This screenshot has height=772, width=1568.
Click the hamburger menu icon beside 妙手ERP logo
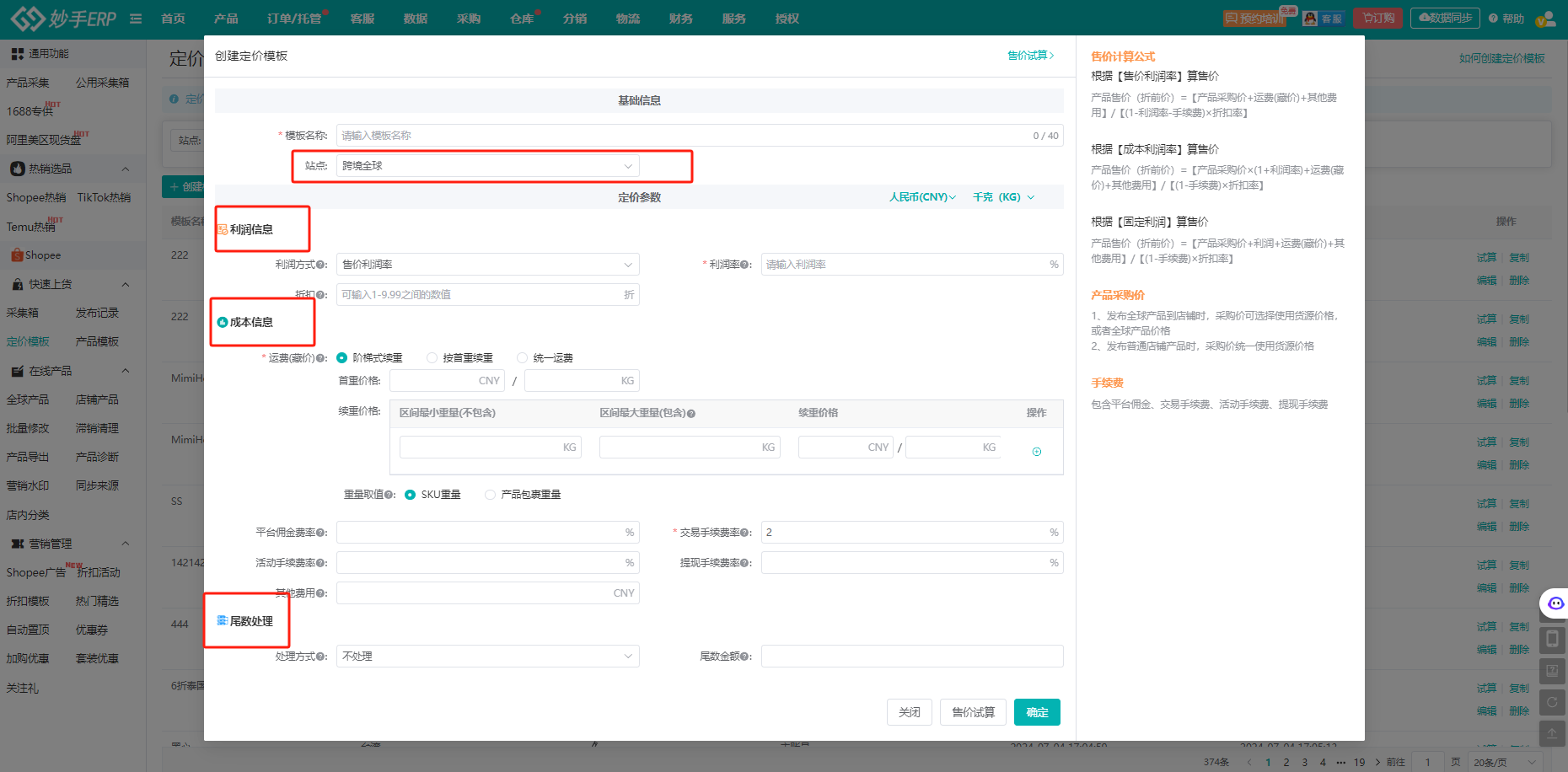136,19
